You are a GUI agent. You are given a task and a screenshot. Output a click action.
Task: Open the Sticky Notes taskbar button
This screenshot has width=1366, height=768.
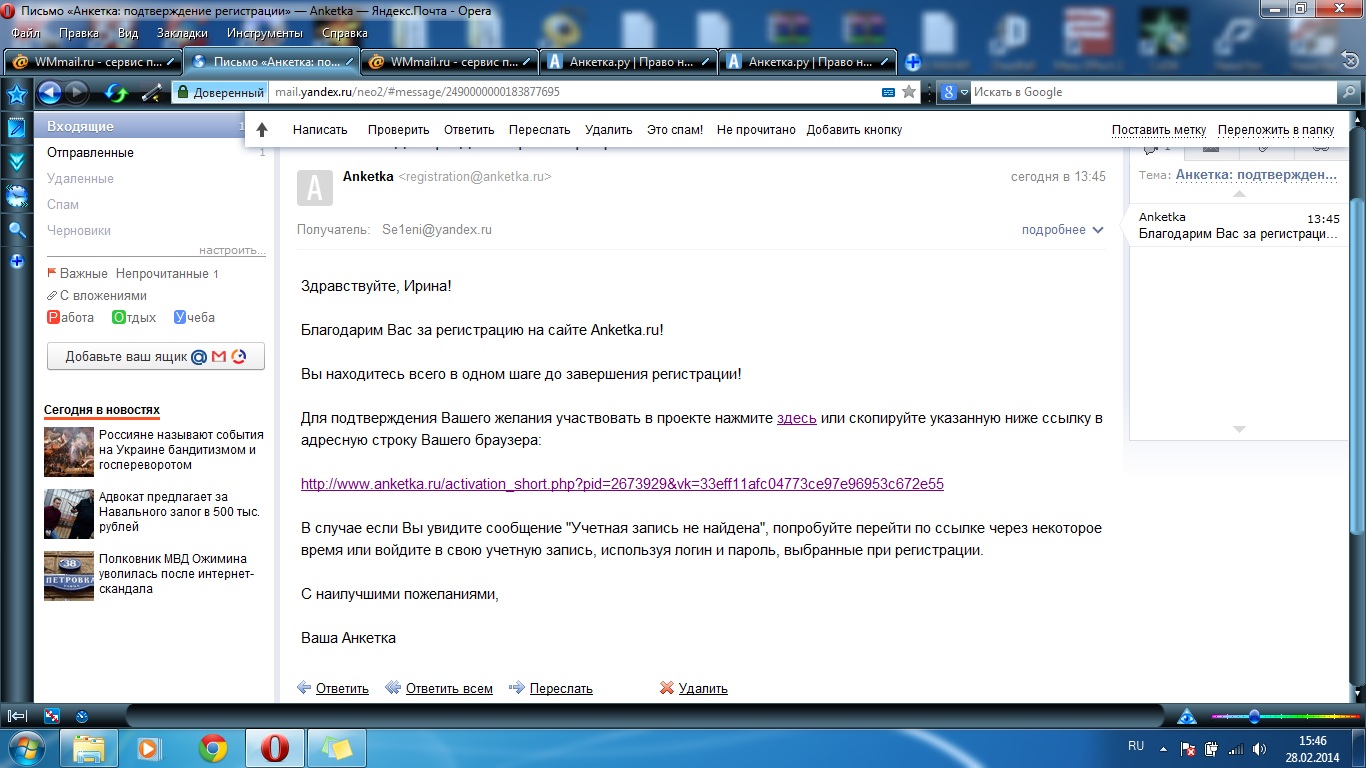[337, 748]
